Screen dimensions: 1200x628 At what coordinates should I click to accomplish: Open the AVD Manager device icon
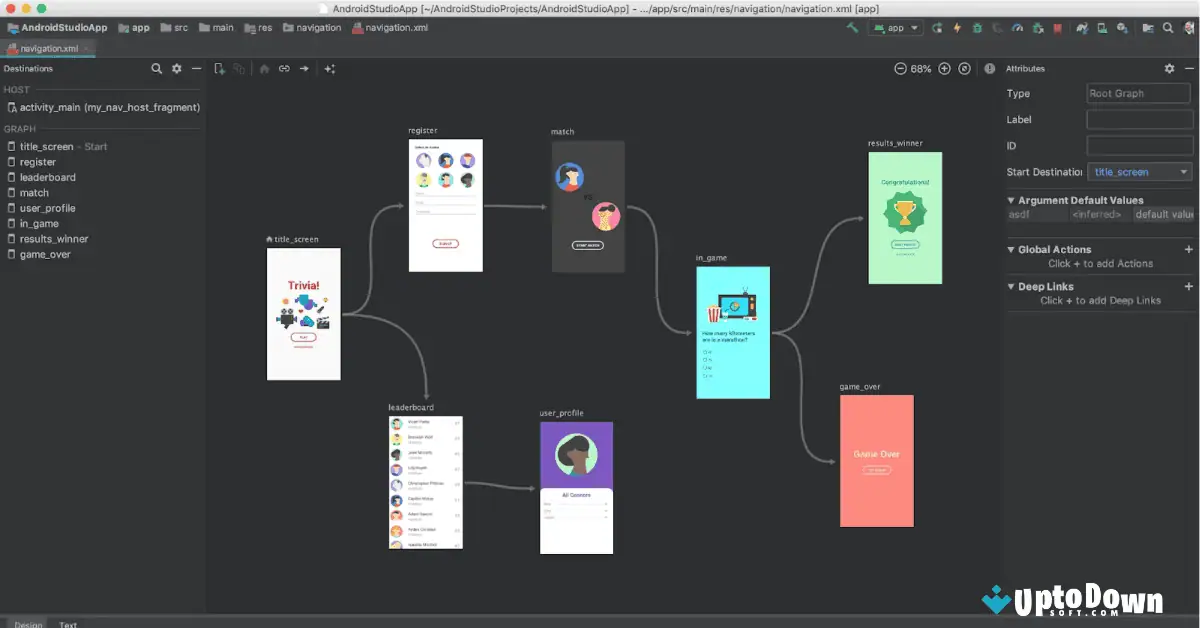point(1102,29)
